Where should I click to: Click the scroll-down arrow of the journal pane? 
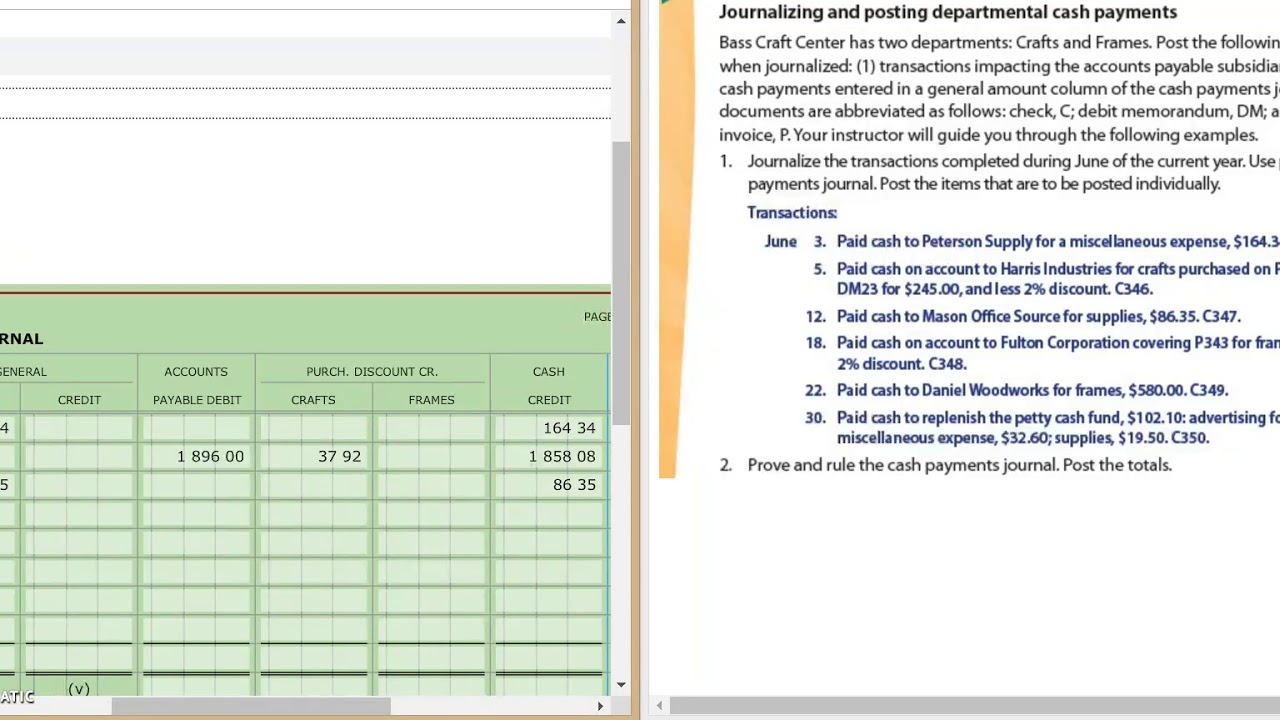[x=621, y=685]
